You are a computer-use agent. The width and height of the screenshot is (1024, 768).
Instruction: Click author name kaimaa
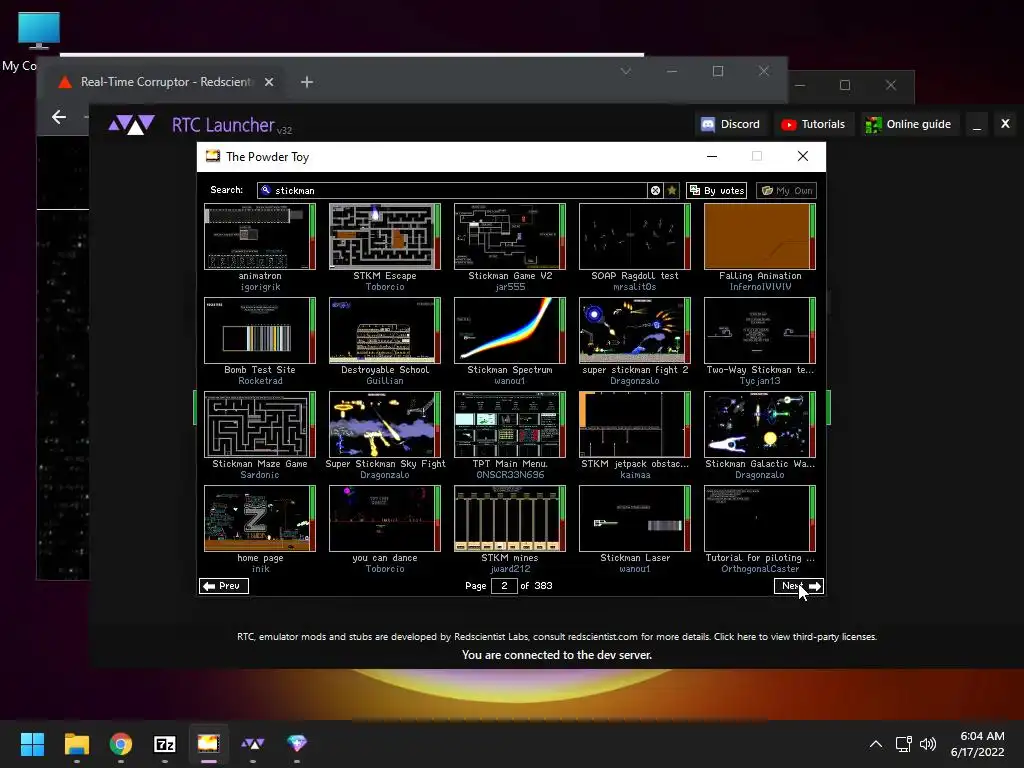635,475
